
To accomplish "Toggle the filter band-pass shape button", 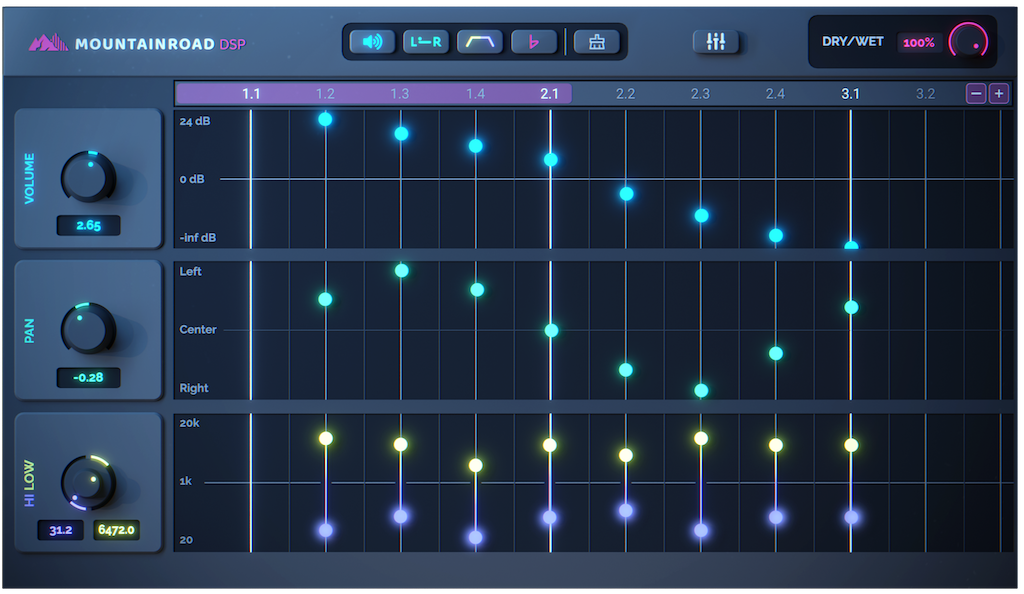I will click(480, 42).
